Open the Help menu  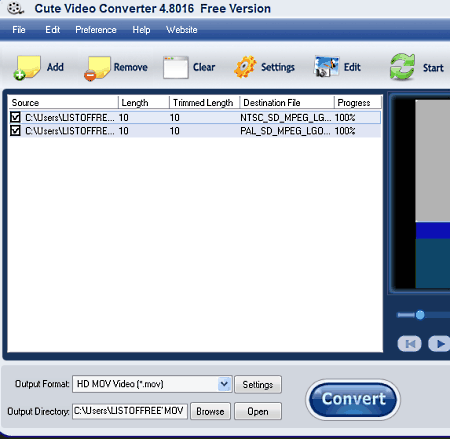point(141,30)
